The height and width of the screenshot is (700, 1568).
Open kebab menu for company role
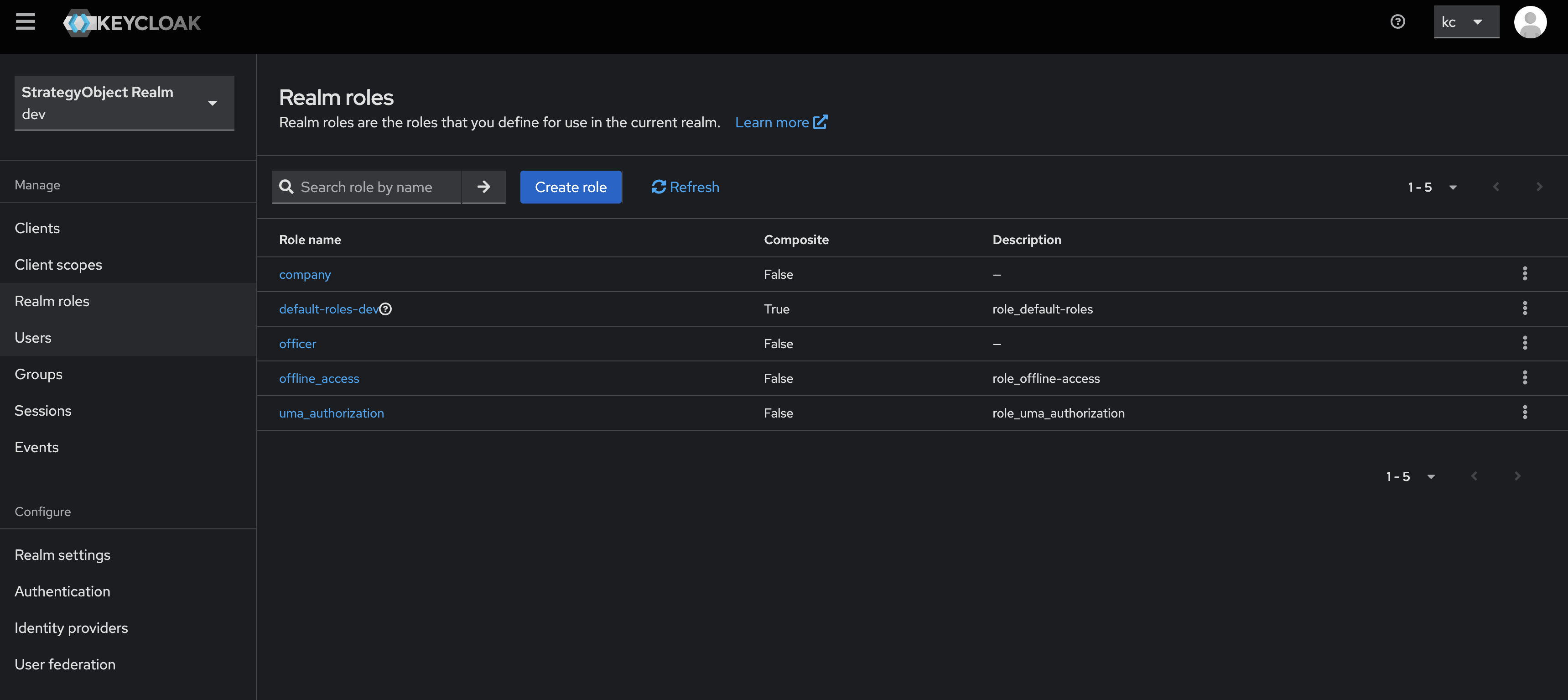click(1524, 273)
